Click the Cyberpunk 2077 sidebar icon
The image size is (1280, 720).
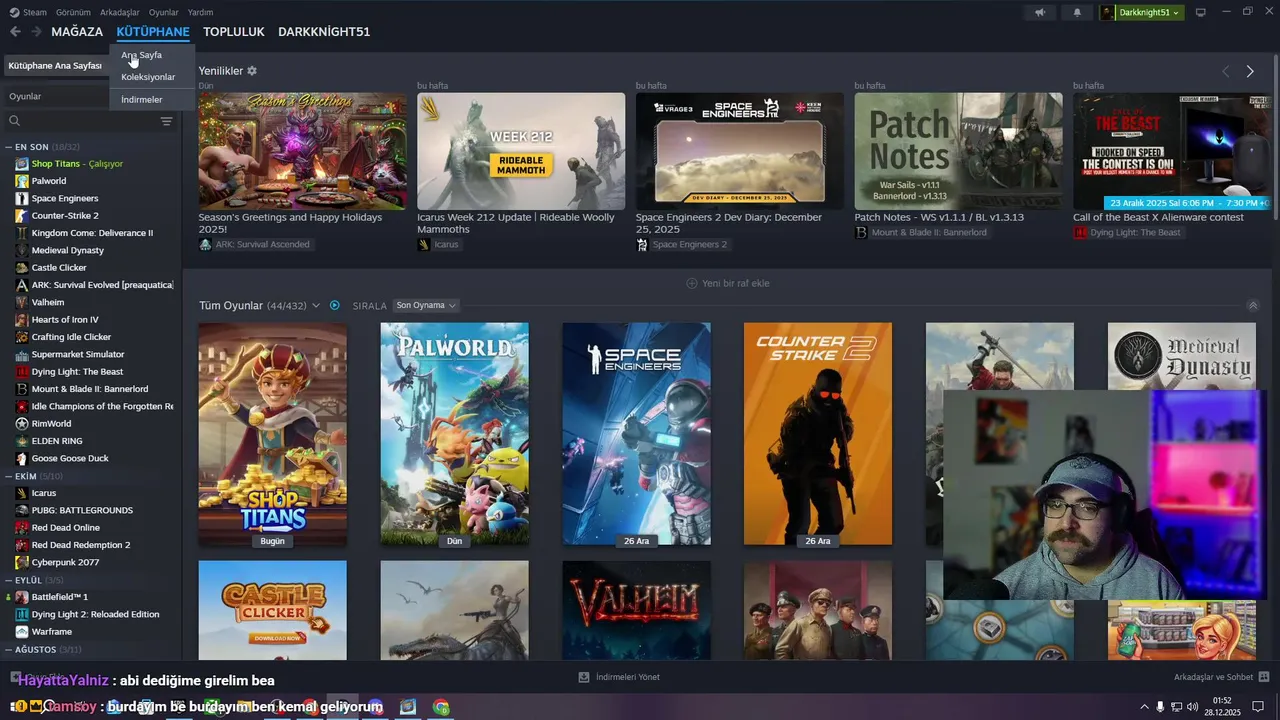22,562
